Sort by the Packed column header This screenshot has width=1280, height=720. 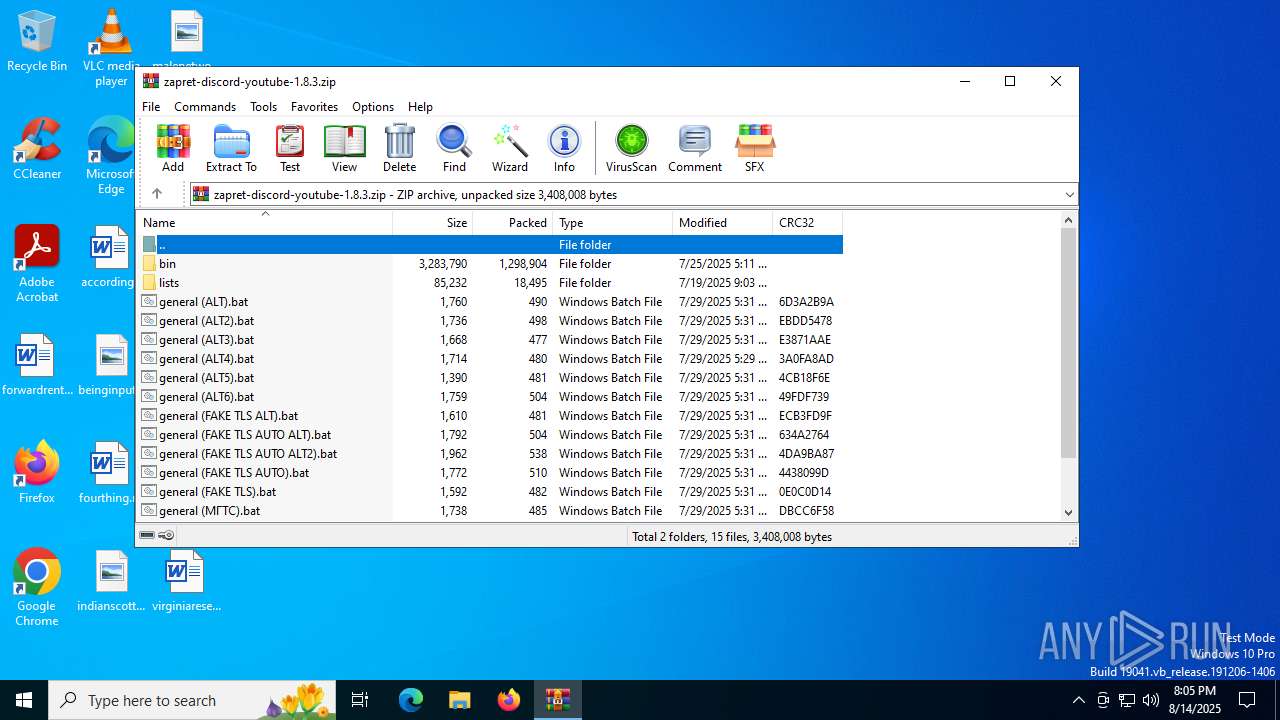click(513, 222)
